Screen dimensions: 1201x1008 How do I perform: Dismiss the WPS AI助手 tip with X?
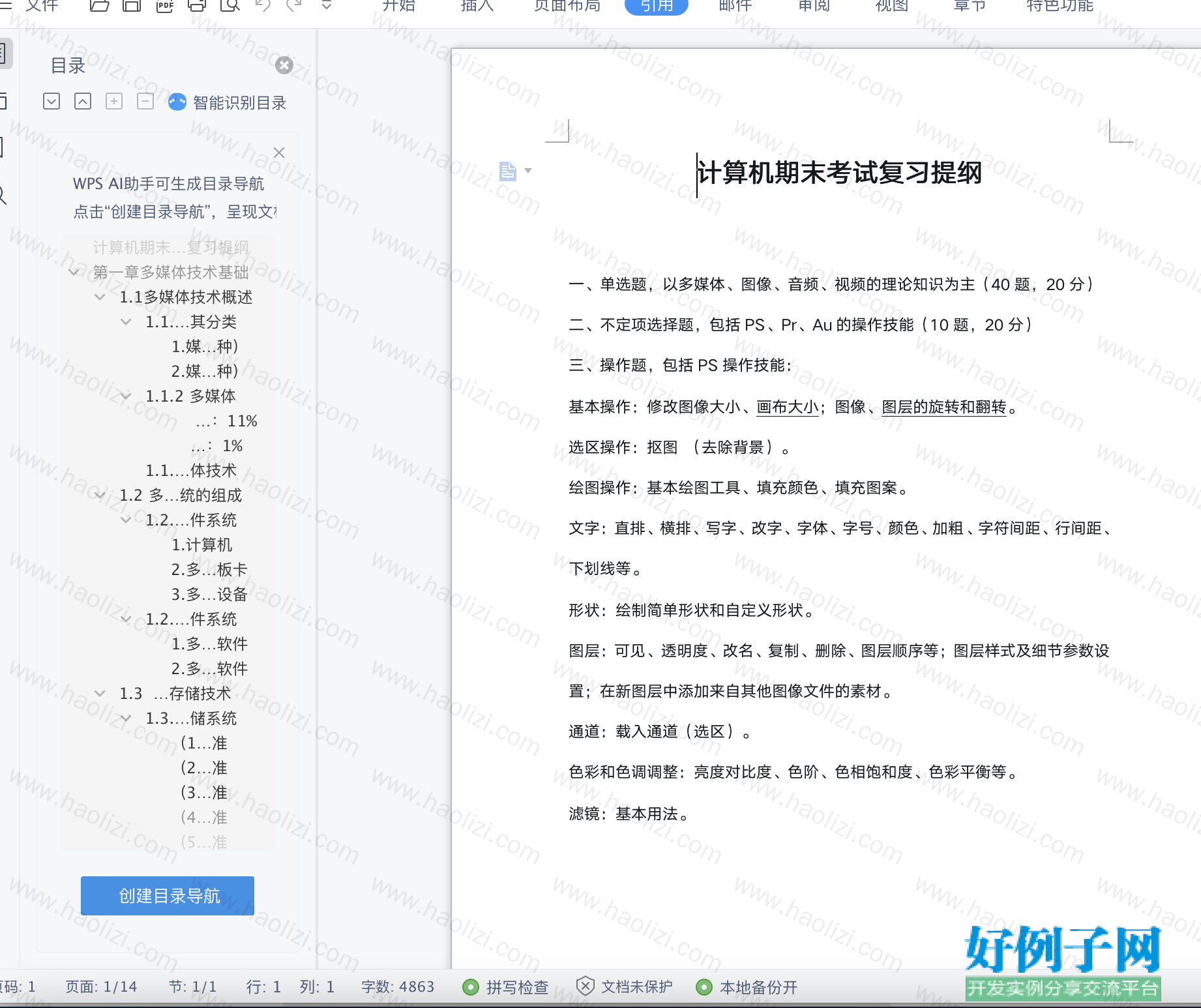point(279,153)
